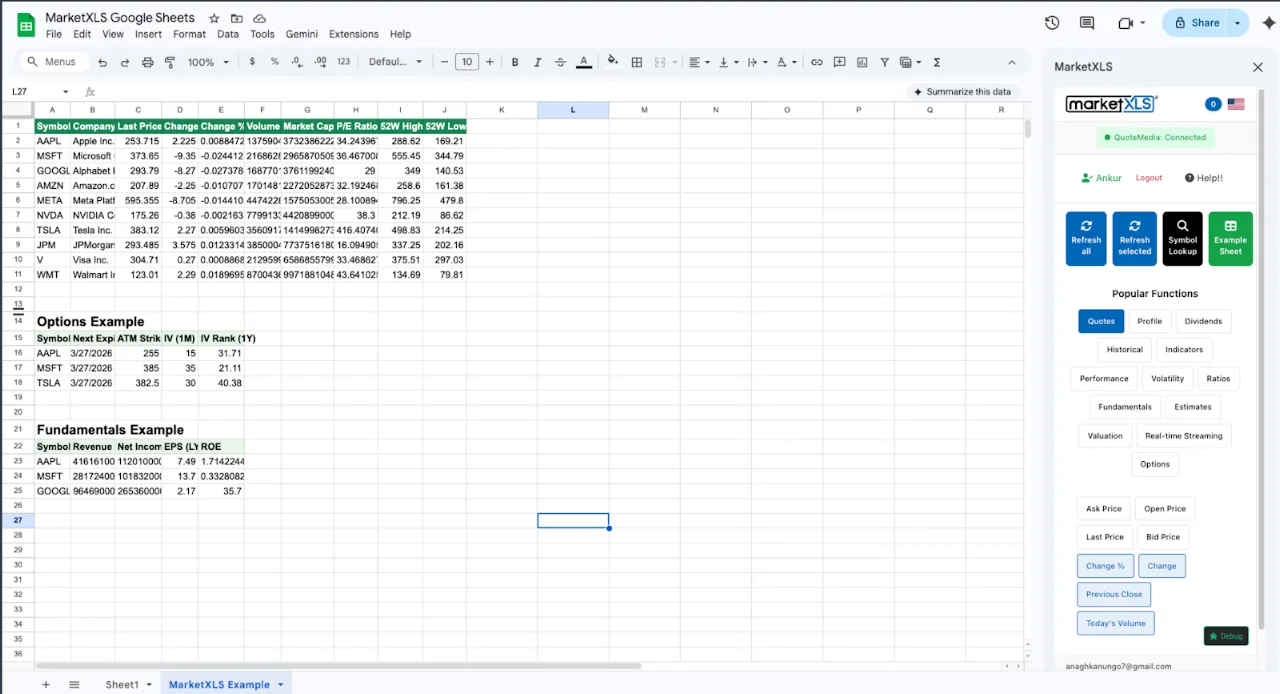
Task: Increase decimal places
Action: click(320, 62)
